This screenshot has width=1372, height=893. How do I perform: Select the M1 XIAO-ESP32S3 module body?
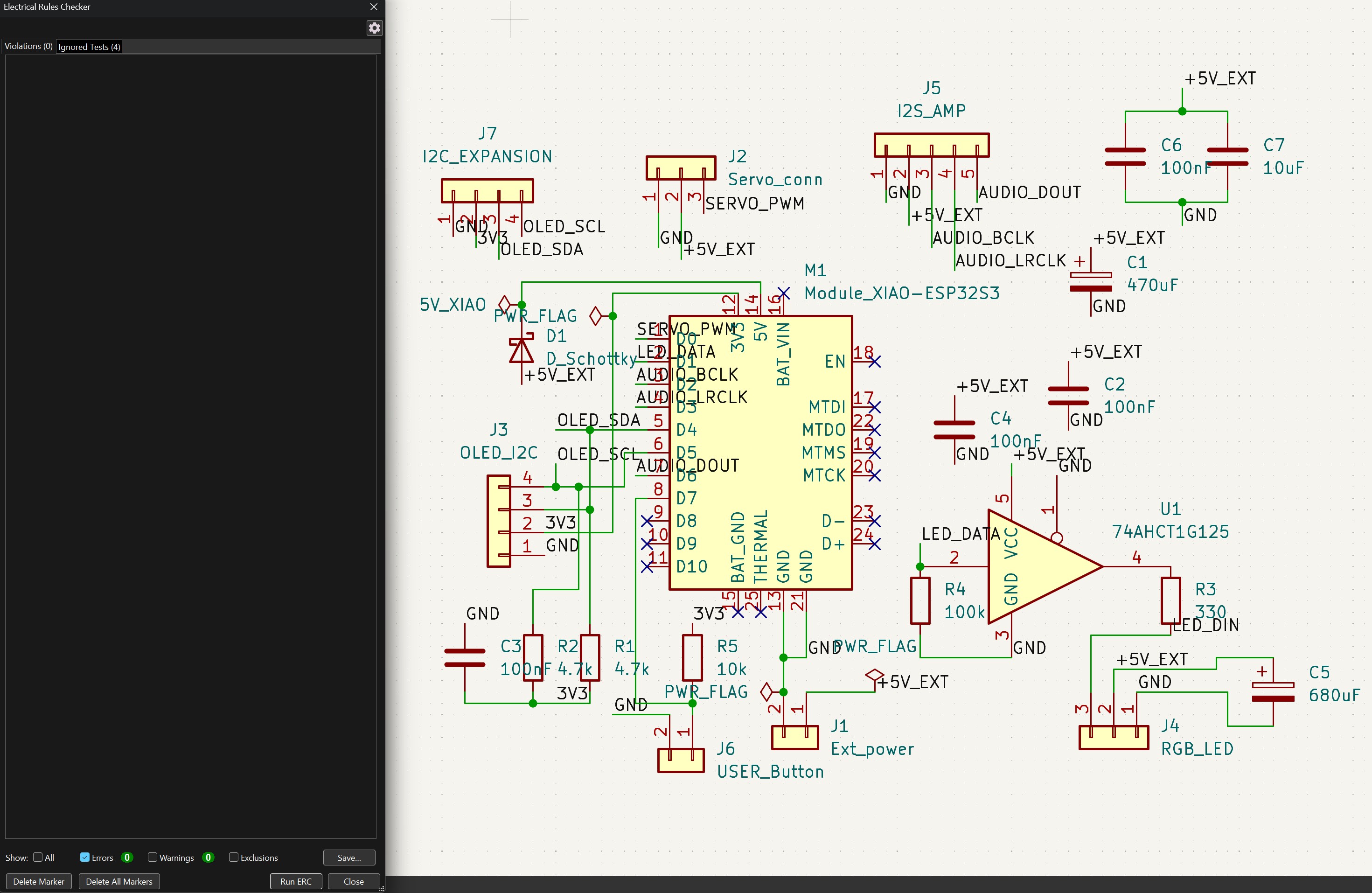(760, 453)
